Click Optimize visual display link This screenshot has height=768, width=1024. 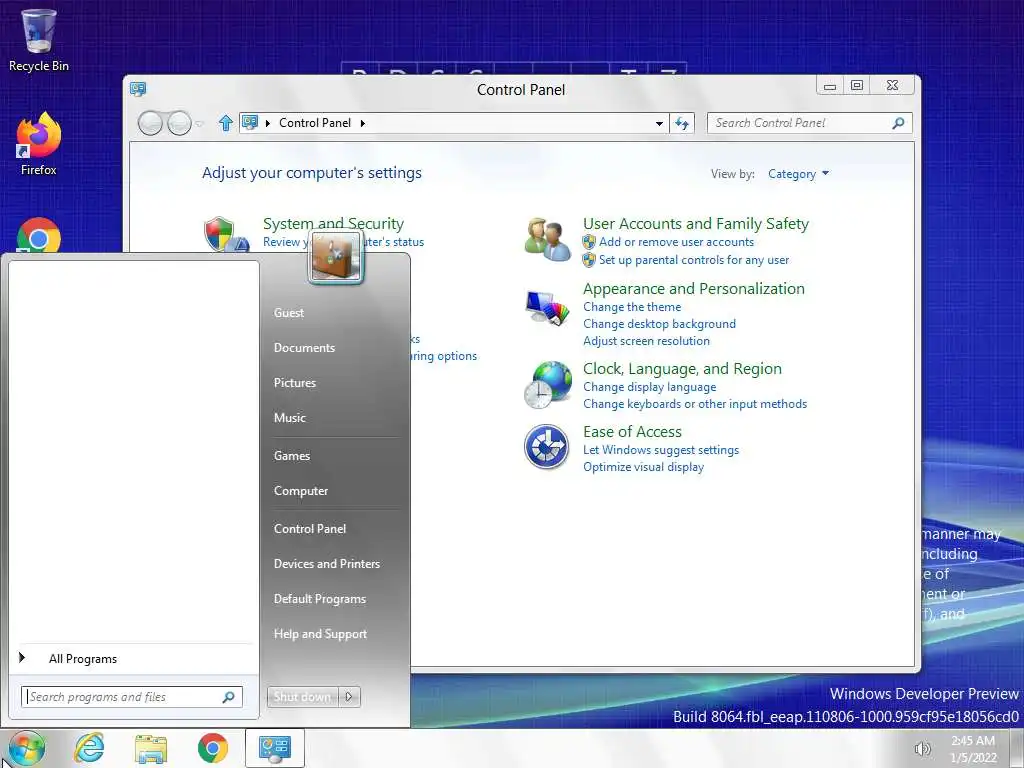643,467
